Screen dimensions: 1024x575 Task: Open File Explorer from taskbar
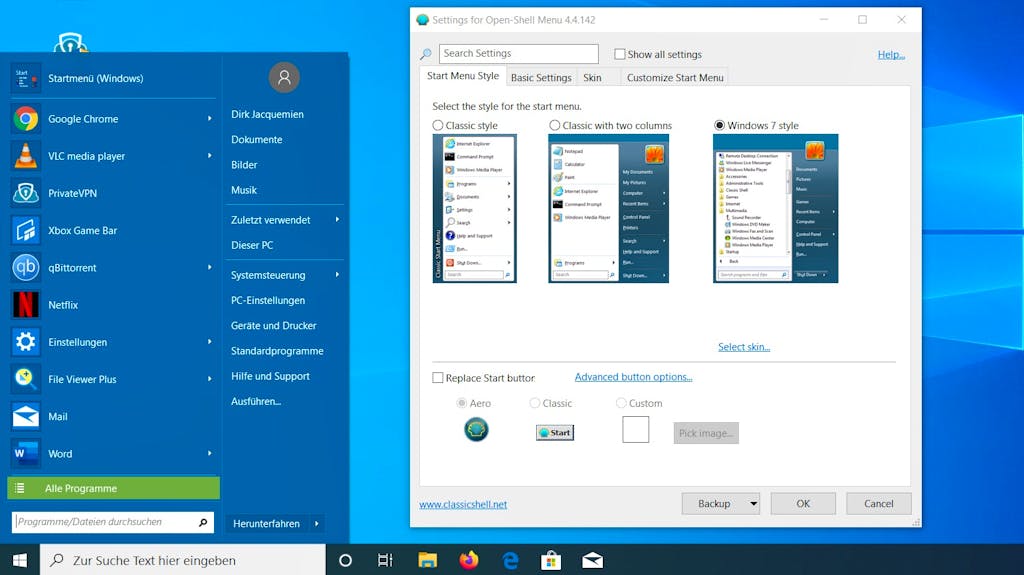point(428,560)
